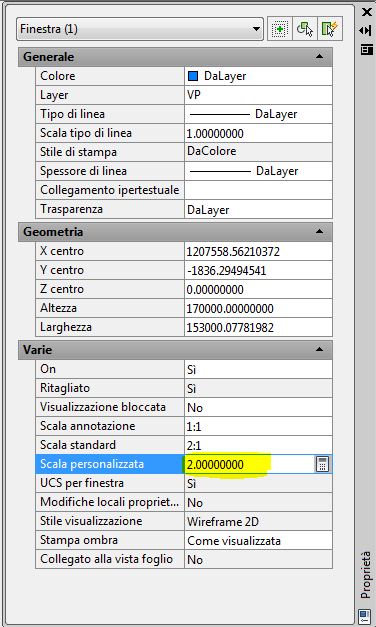Viewport: 376px width, 627px height.
Task: Select the Ritagliato label
Action: tap(65, 388)
